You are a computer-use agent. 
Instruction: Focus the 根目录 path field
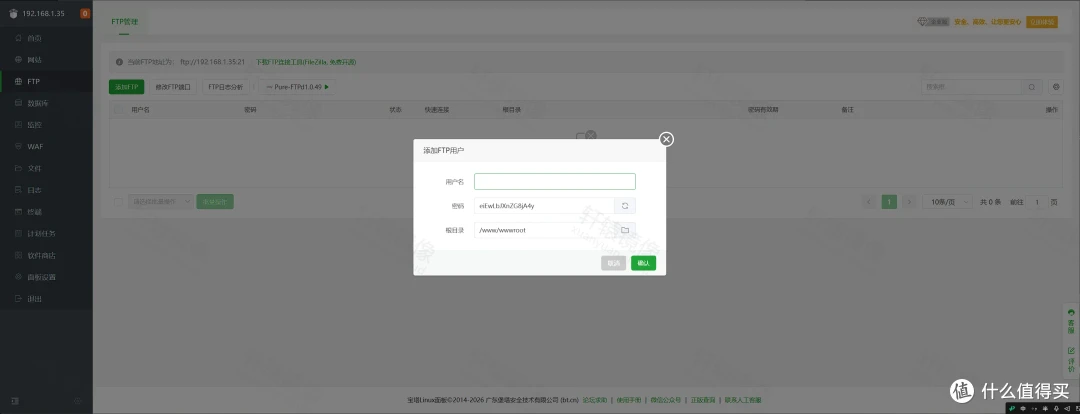(544, 230)
